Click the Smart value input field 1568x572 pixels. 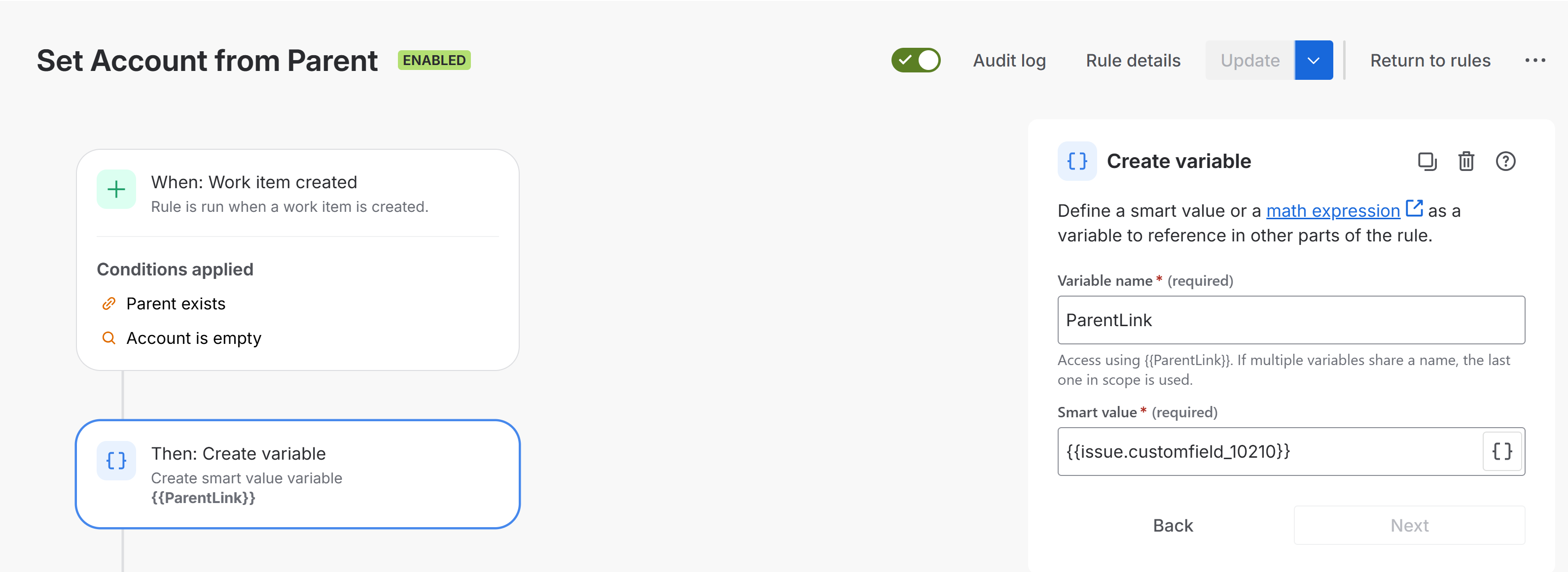1269,451
